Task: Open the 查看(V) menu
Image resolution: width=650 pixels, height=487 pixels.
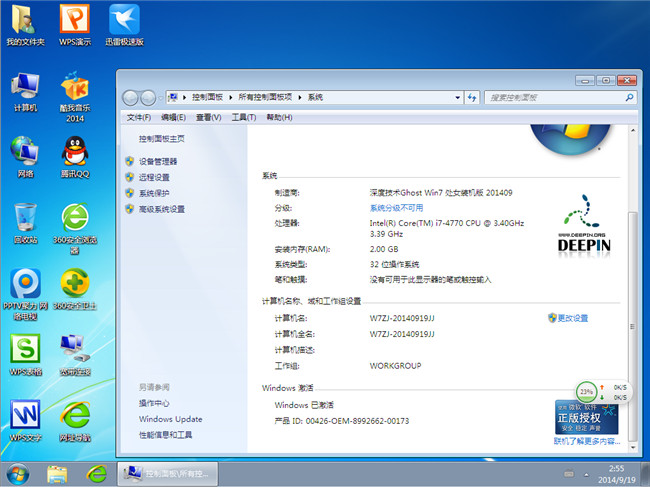Action: pos(209,118)
